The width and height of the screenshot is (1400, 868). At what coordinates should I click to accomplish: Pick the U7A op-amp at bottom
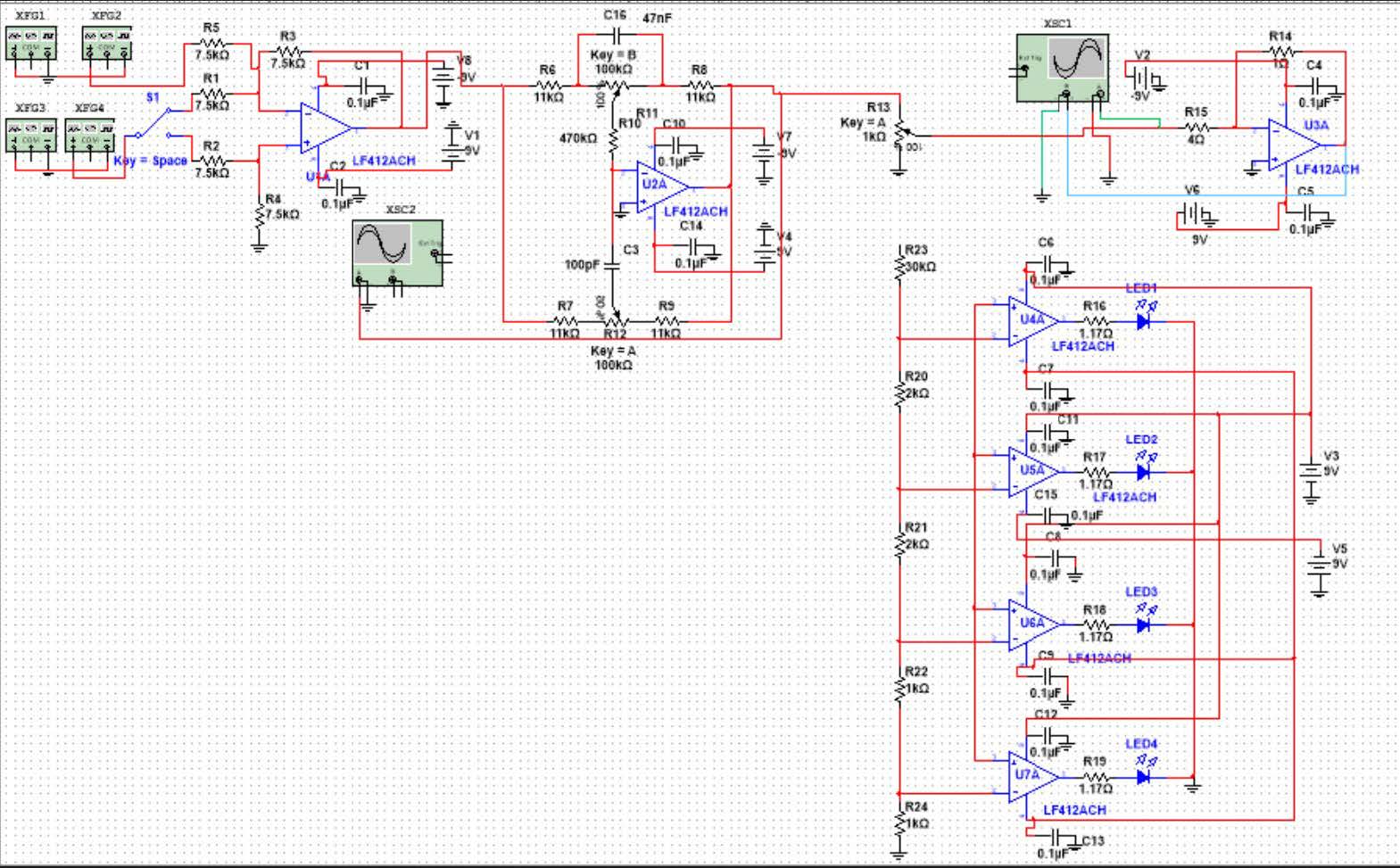(x=1032, y=776)
